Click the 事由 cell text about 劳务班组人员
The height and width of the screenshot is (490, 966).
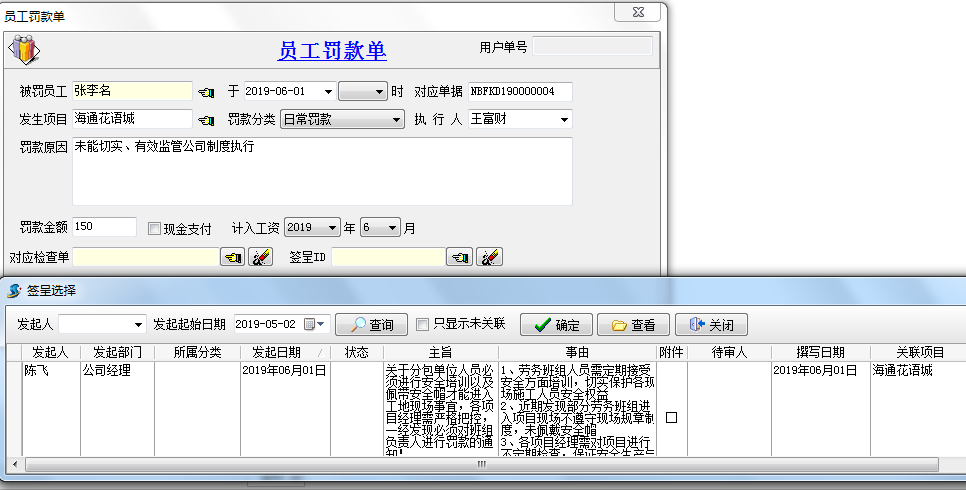(x=577, y=410)
